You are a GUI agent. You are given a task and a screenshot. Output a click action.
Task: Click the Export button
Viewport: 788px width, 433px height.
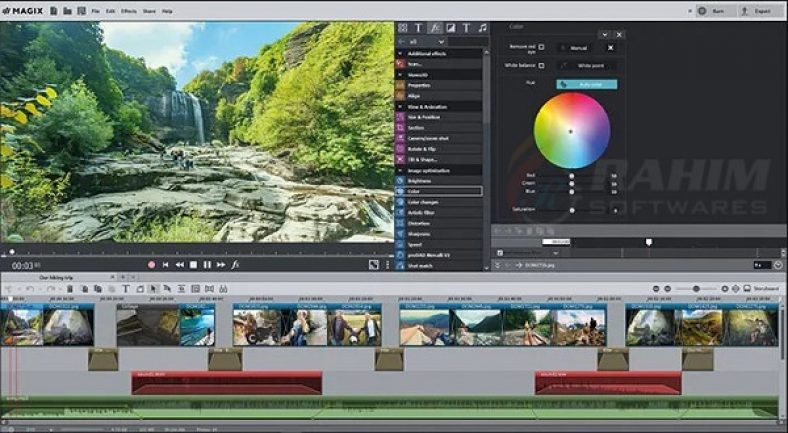761,11
